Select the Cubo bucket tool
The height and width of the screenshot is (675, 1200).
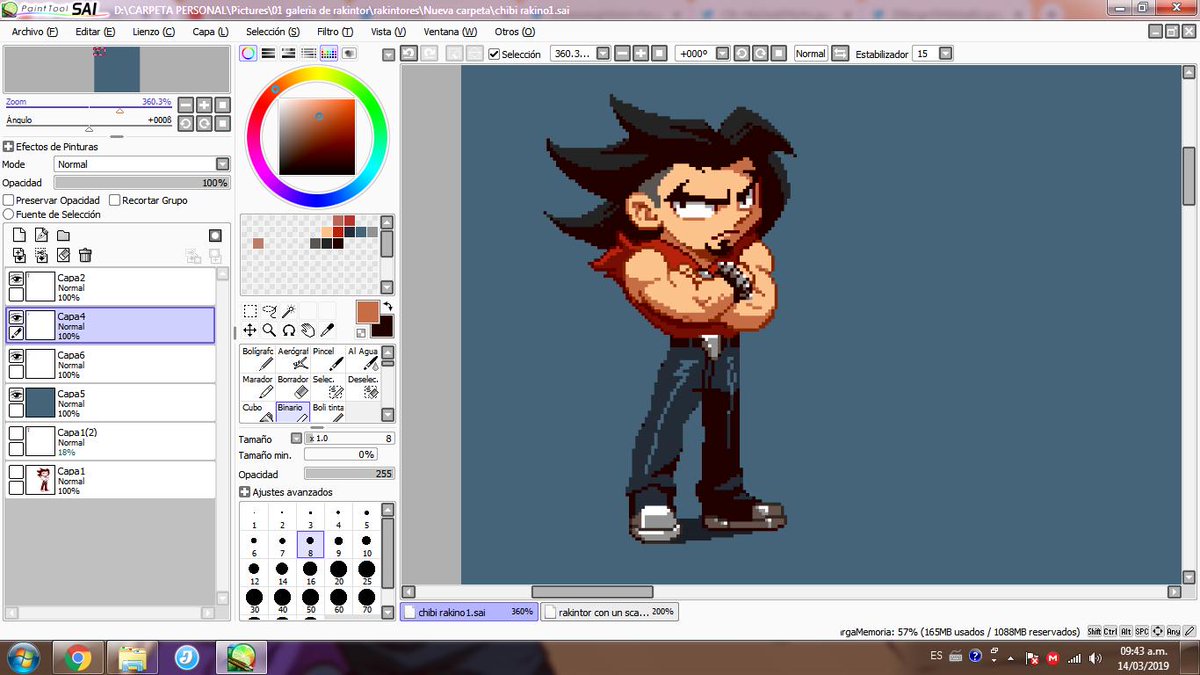pyautogui.click(x=257, y=412)
